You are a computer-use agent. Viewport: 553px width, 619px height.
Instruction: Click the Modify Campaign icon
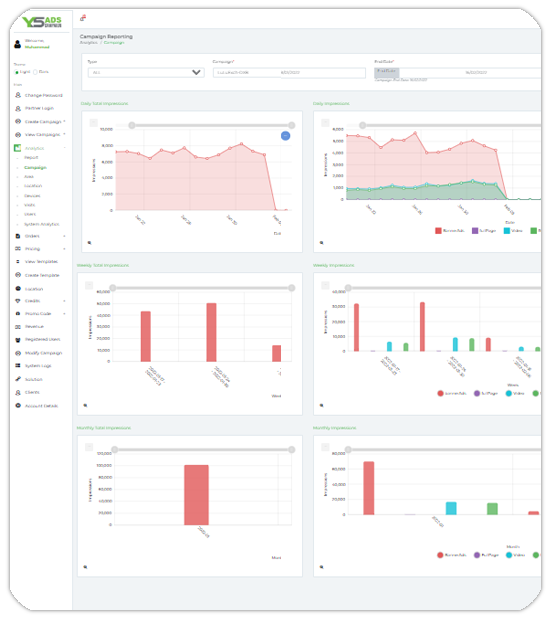[18, 353]
